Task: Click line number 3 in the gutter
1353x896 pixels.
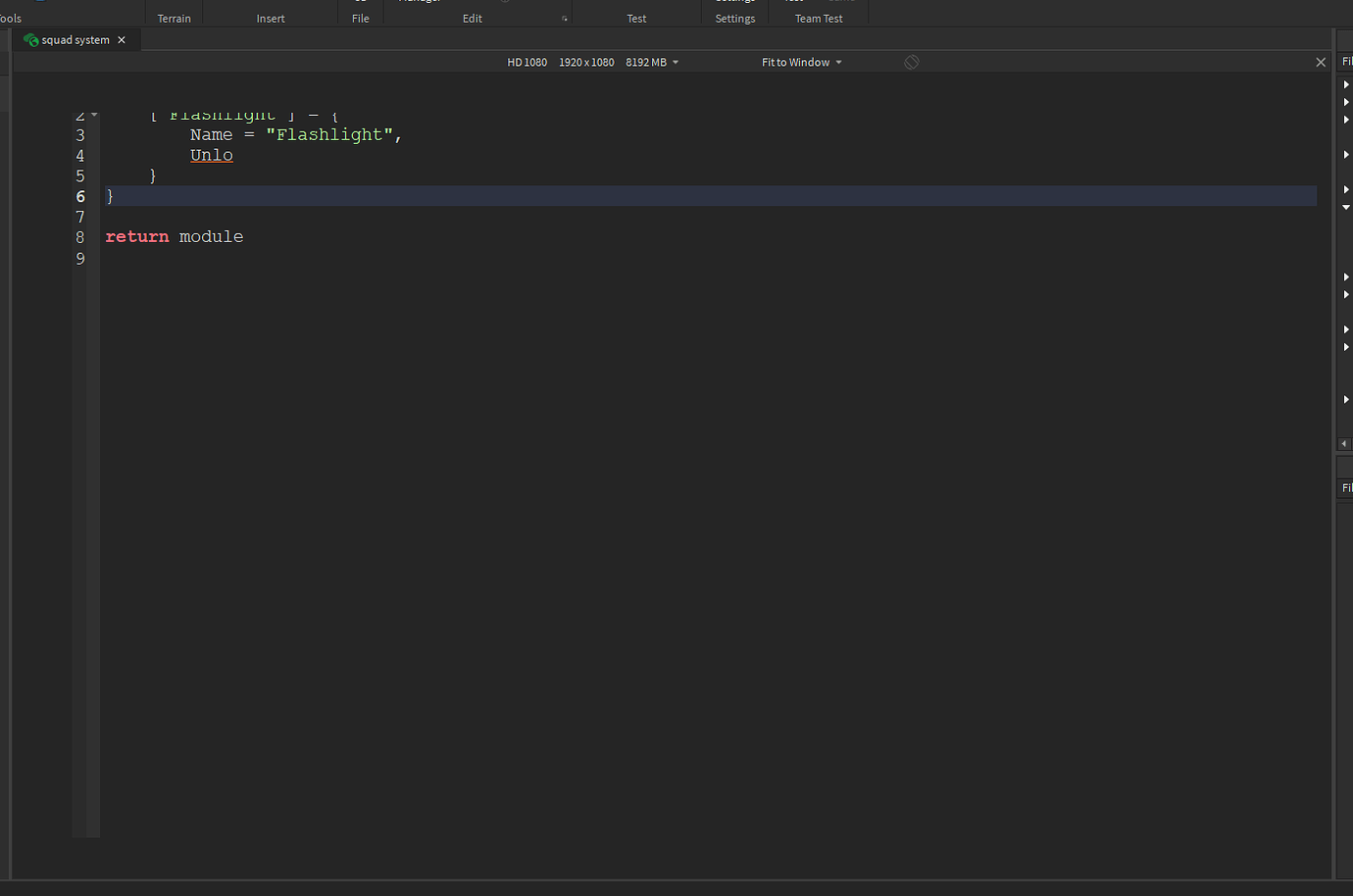Action: tap(80, 134)
